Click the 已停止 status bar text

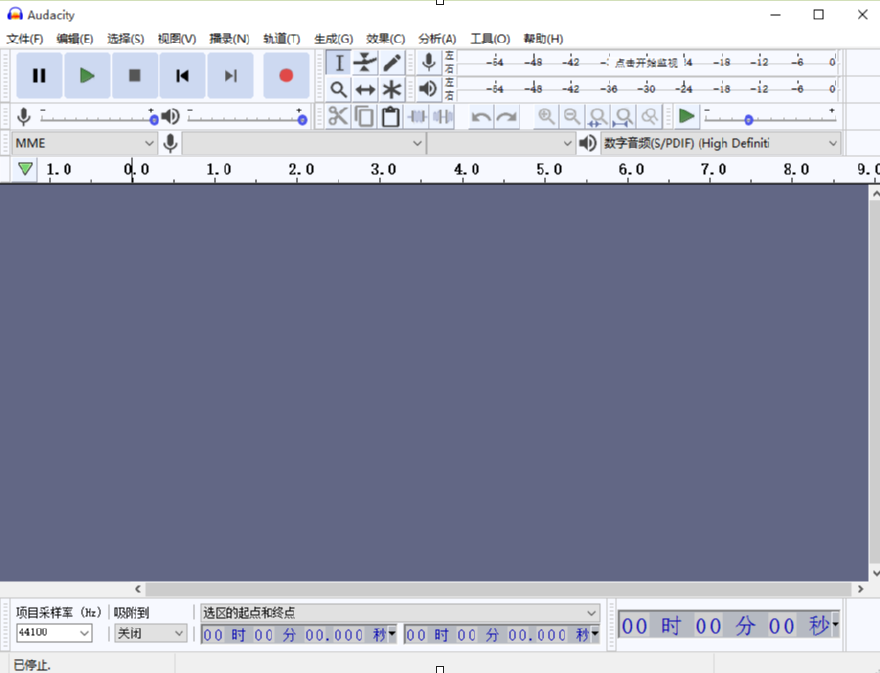(32, 665)
